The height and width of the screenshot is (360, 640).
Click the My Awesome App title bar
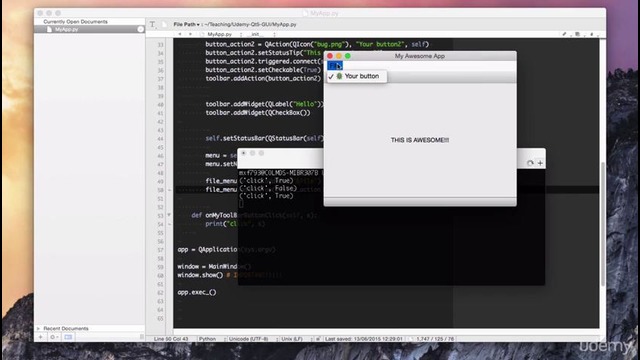click(x=420, y=56)
